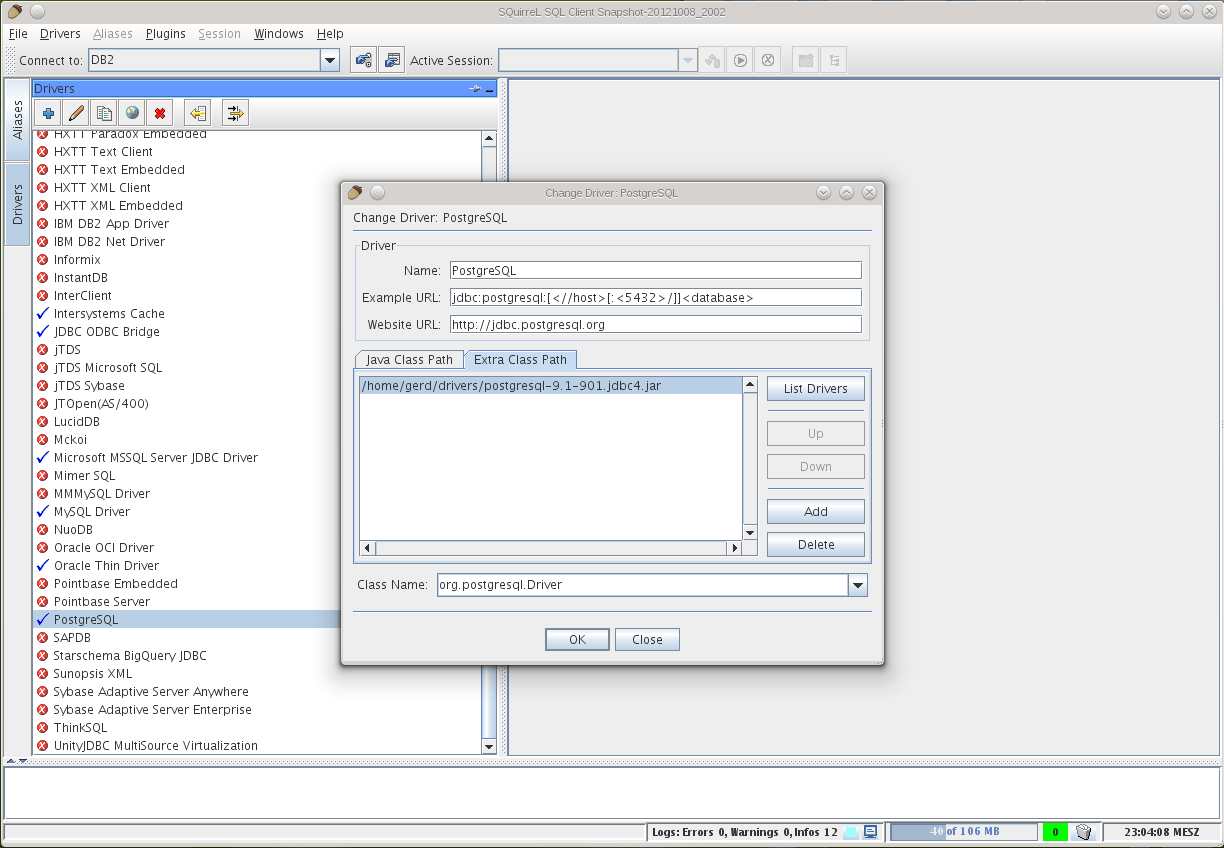Select the checkmark toggle beside MySQL Driver

coord(42,511)
